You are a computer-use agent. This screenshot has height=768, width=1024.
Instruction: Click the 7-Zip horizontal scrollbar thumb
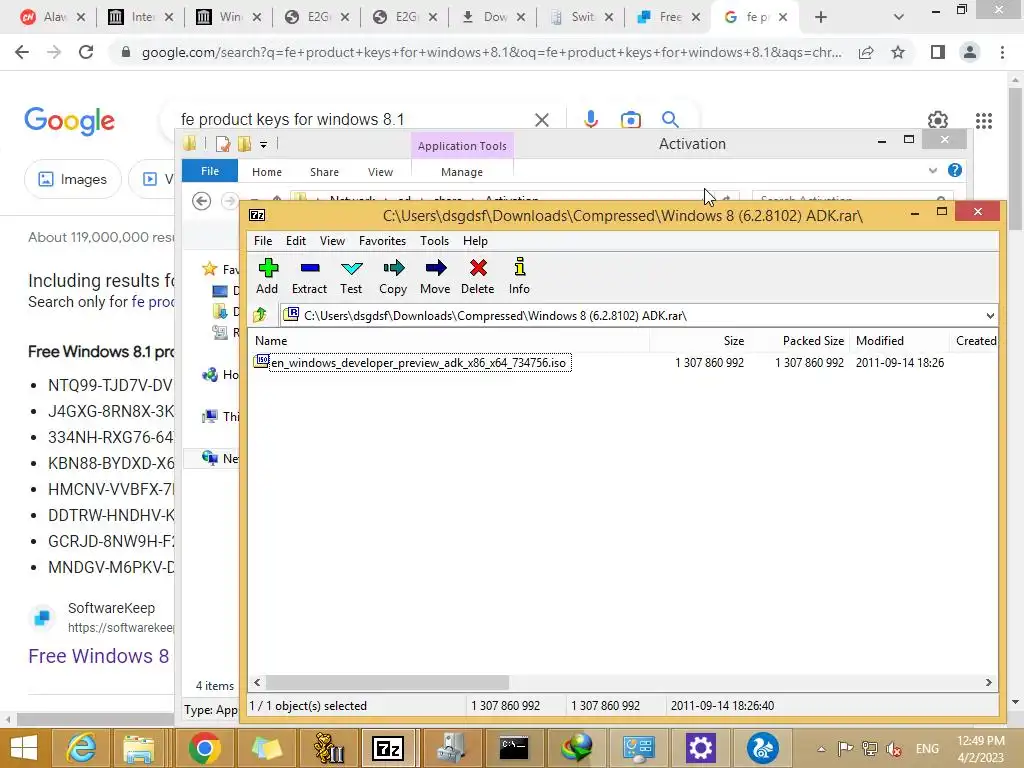pos(387,682)
